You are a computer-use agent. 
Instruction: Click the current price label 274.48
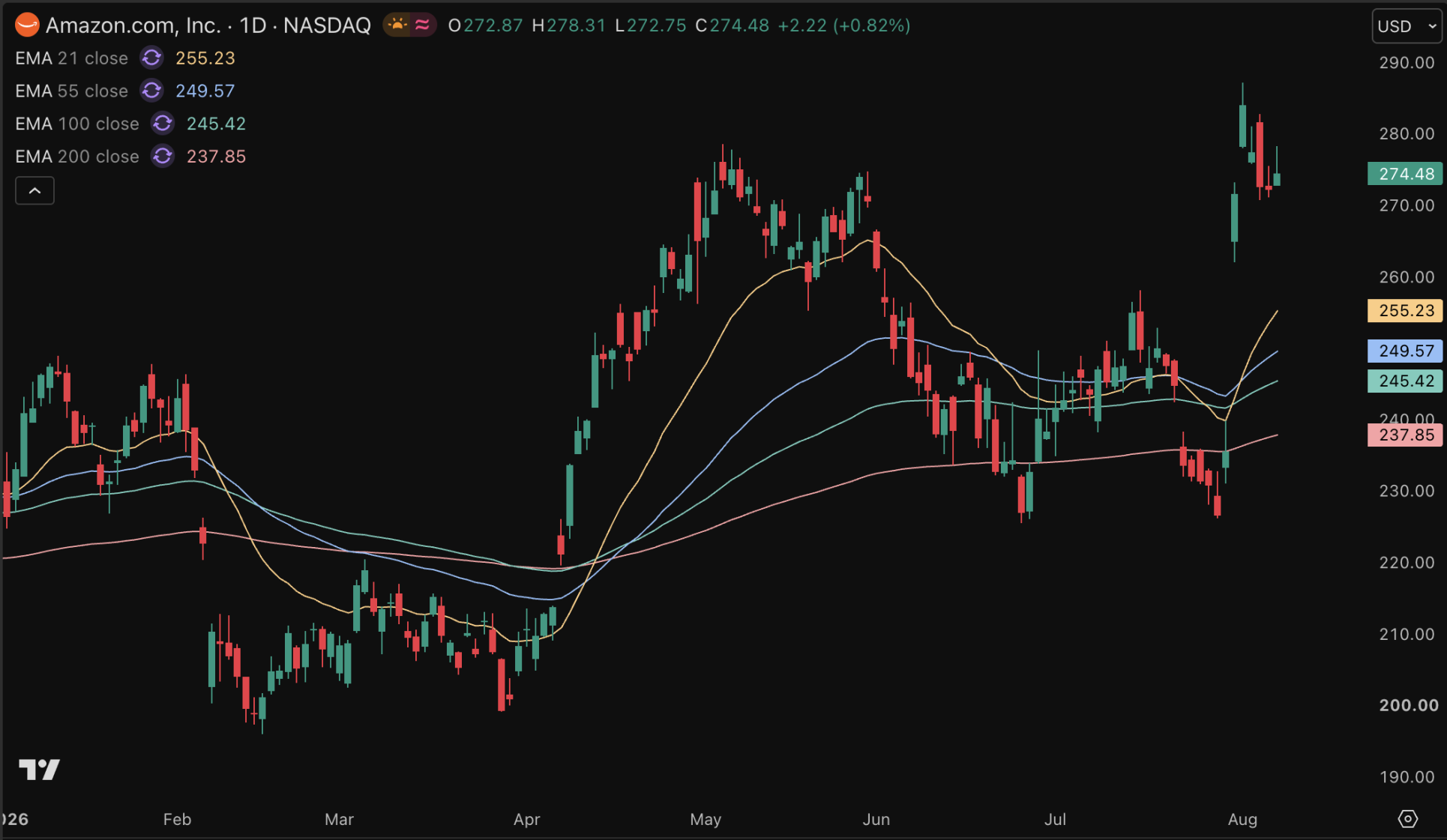click(1406, 174)
